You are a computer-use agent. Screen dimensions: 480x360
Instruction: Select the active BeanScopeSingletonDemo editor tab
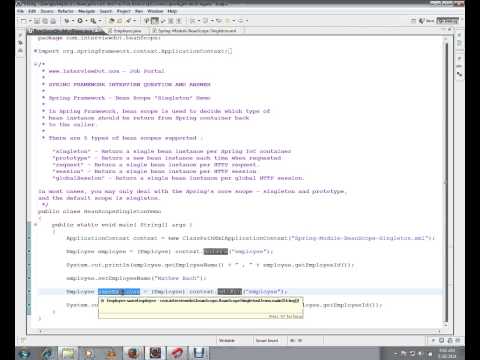tap(66, 31)
